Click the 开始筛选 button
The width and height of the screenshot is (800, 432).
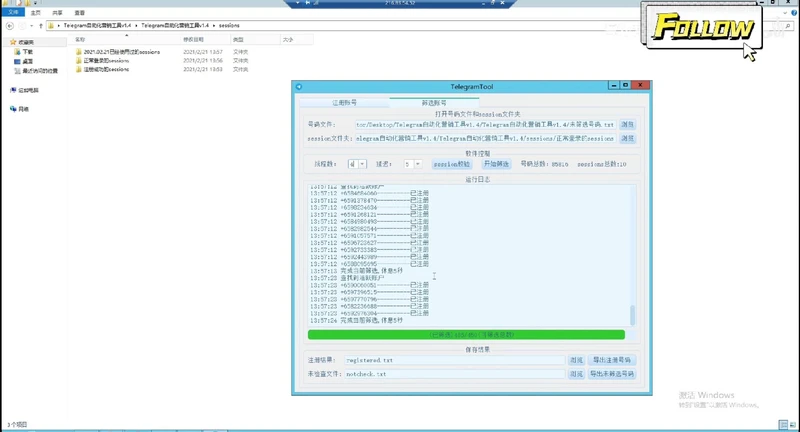click(x=496, y=164)
